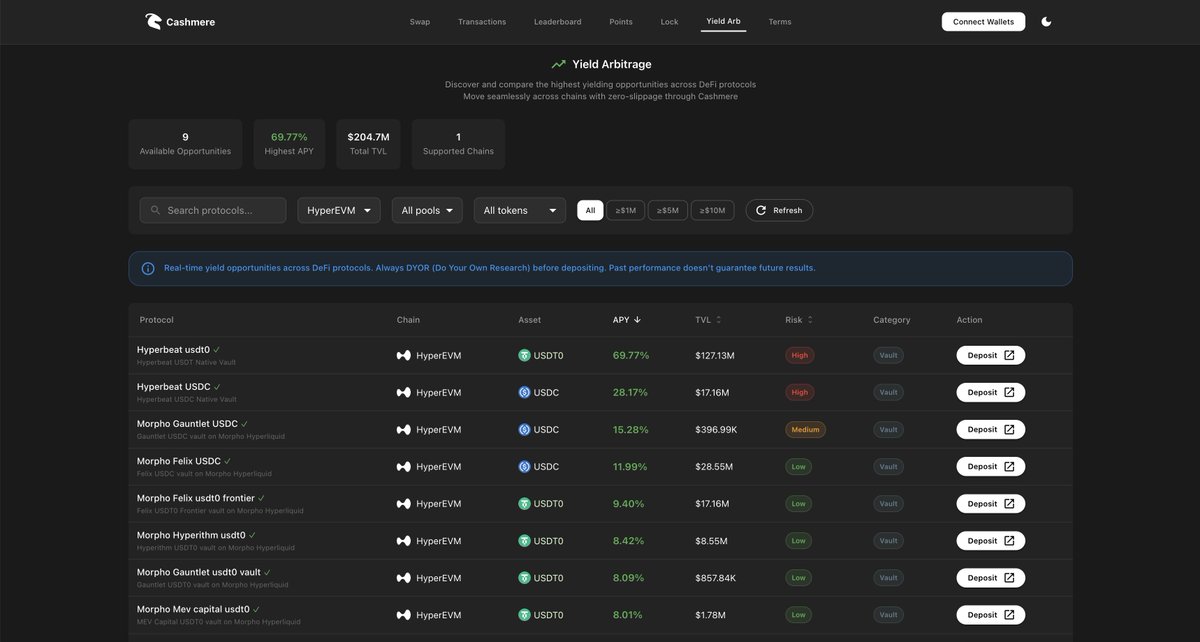Click external link icon on Morpho Felix USDC Deposit
Image resolution: width=1200 pixels, height=642 pixels.
click(x=1009, y=467)
